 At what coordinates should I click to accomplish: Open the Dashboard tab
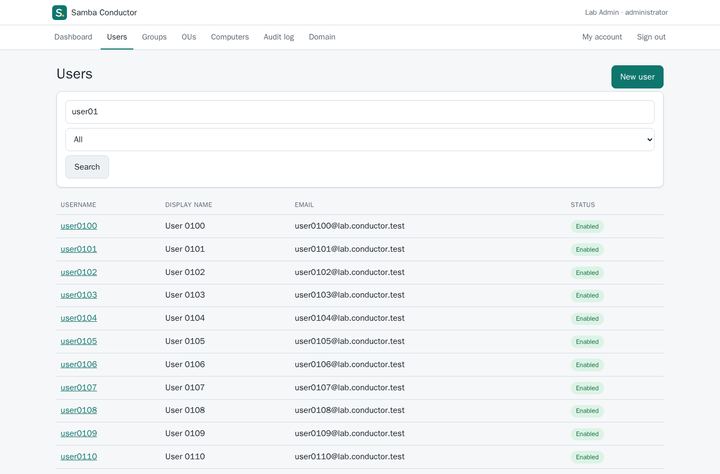click(x=73, y=37)
